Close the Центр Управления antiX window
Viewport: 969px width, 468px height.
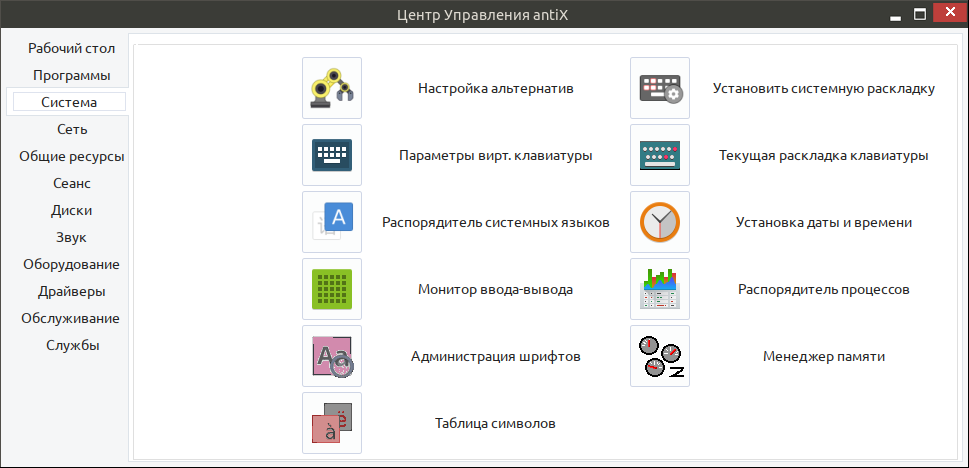click(x=951, y=12)
